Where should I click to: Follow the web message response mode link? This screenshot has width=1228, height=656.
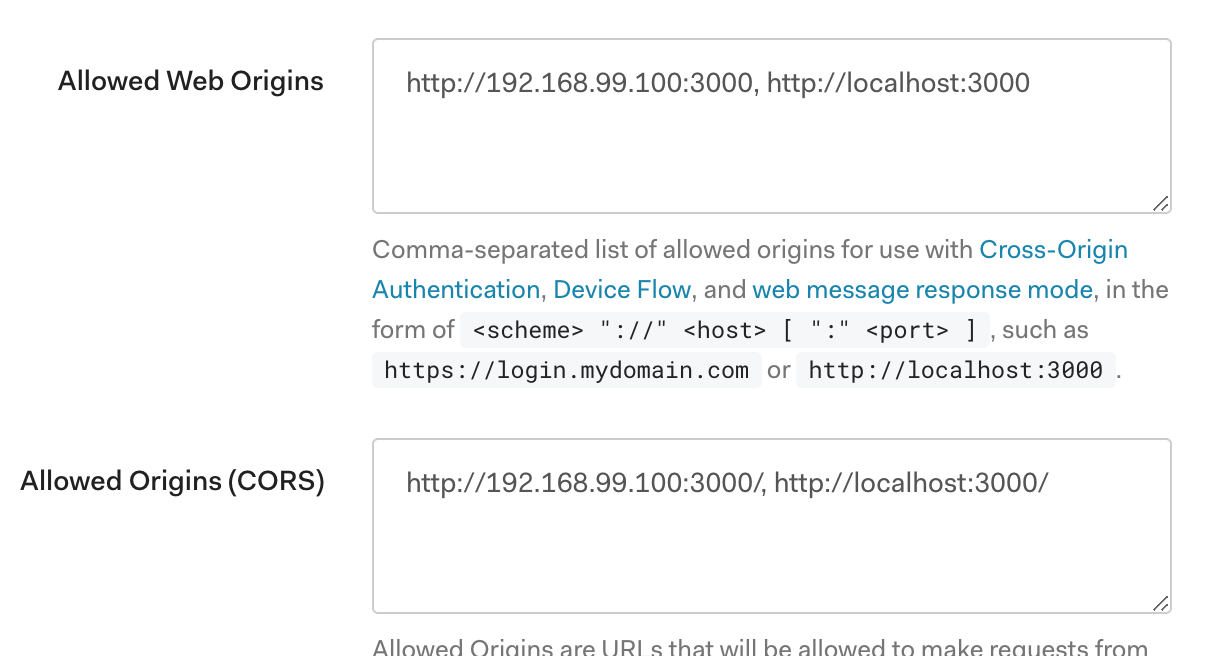[922, 290]
